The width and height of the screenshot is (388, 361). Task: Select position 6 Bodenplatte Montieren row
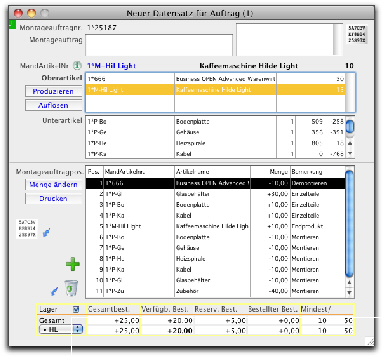215,237
